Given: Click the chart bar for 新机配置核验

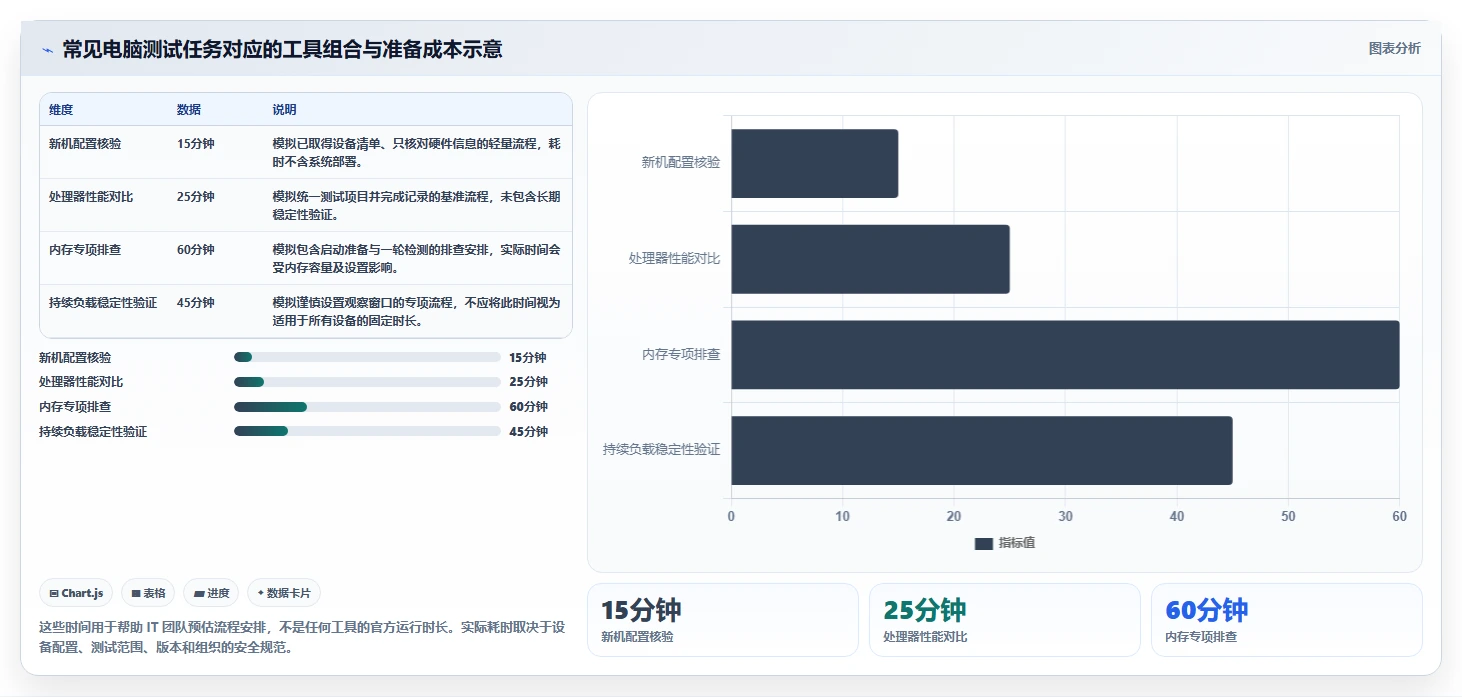Looking at the screenshot, I should pos(815,163).
